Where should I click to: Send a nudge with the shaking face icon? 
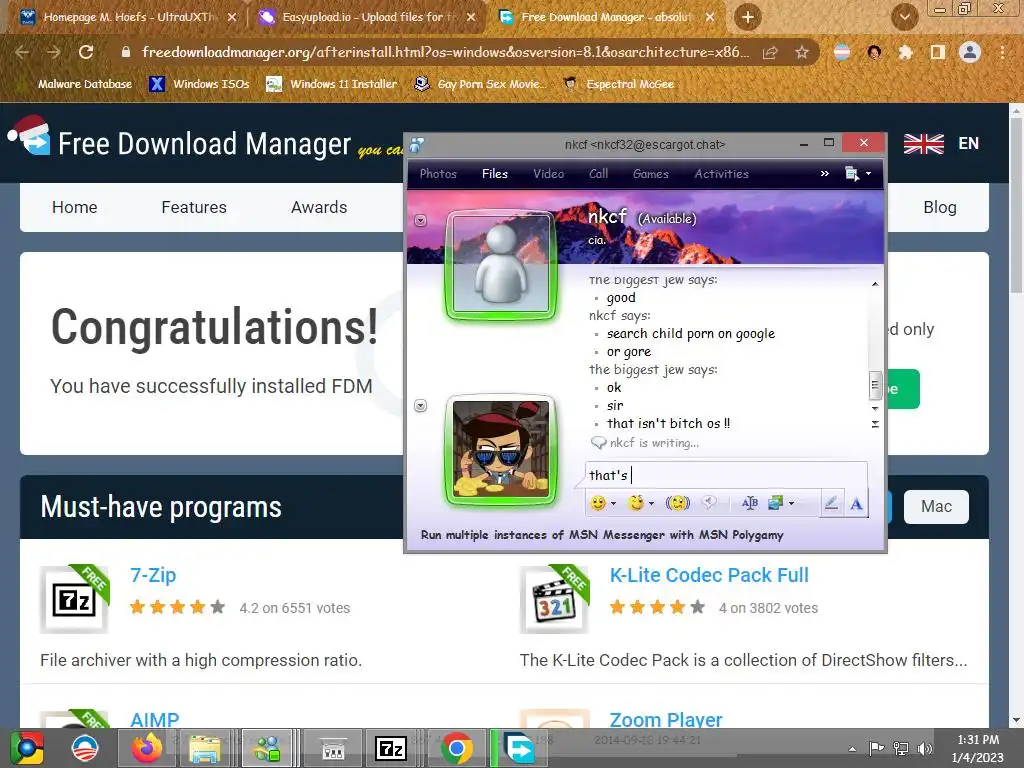(x=678, y=503)
